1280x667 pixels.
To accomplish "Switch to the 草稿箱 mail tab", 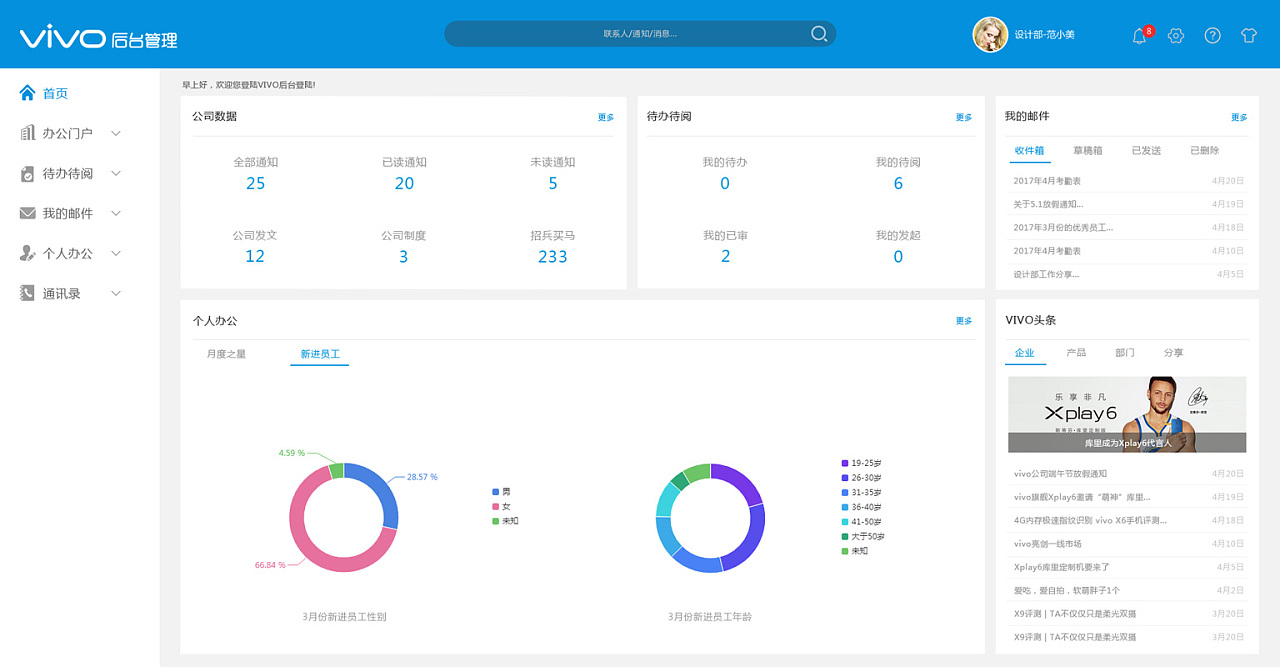I will [x=1088, y=151].
